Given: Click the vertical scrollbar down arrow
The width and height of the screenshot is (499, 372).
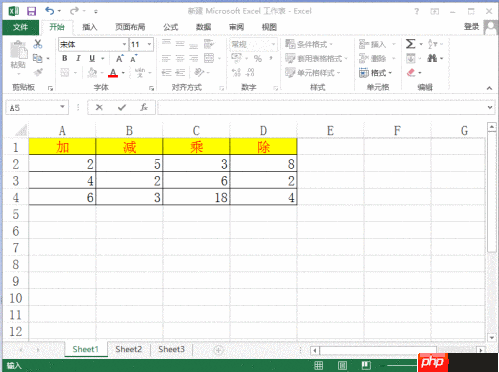Looking at the screenshot, I should (492, 338).
